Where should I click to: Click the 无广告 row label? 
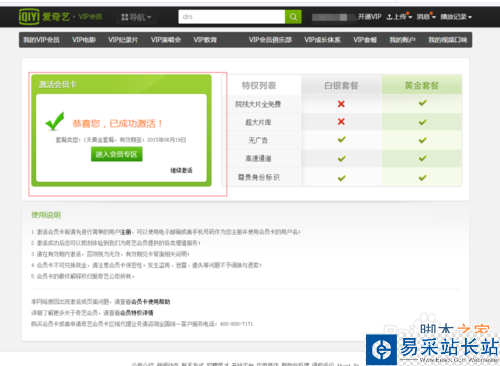click(258, 140)
